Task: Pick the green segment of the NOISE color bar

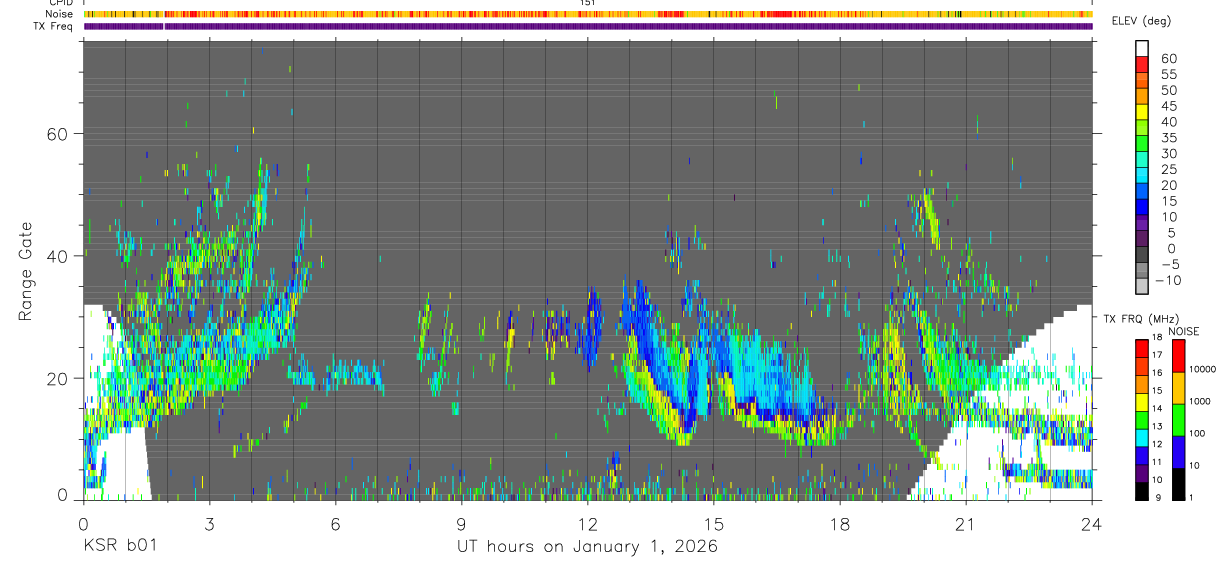Action: (1179, 420)
